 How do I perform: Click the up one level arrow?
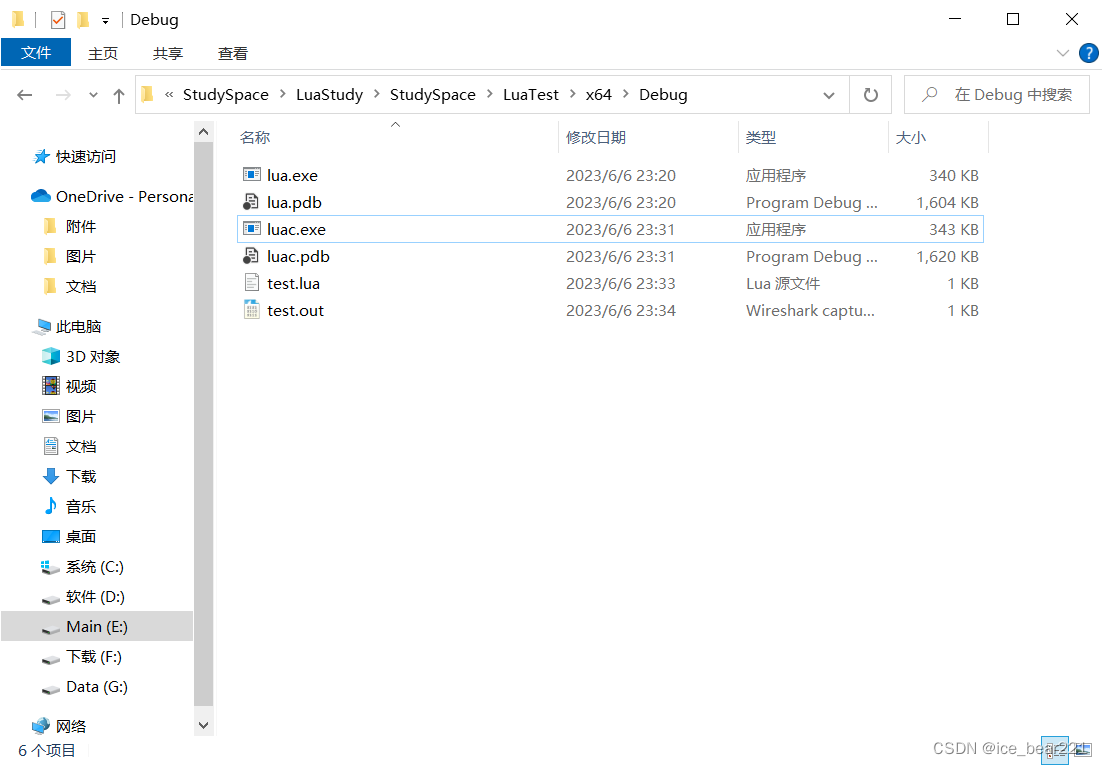click(x=118, y=94)
